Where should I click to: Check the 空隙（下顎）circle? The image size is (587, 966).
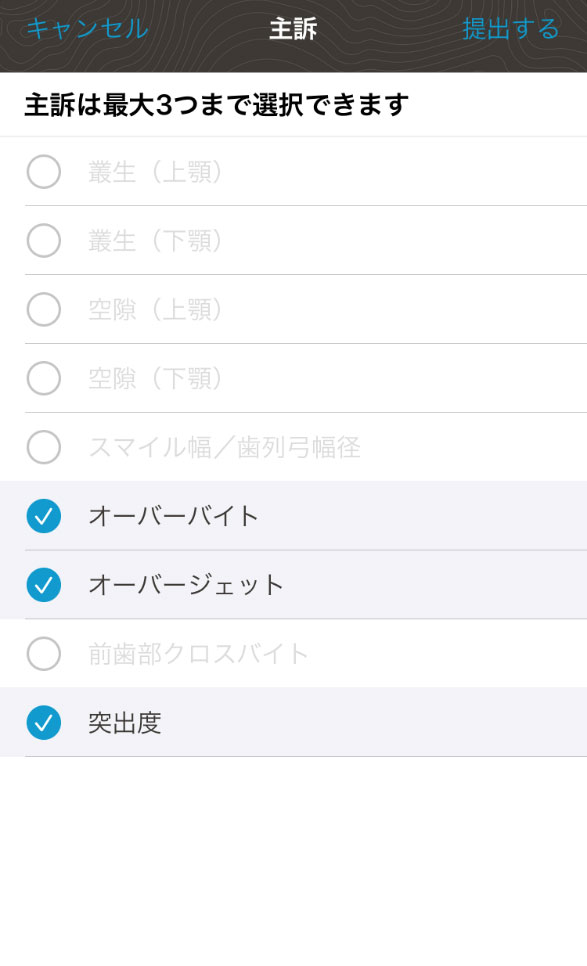coord(44,379)
